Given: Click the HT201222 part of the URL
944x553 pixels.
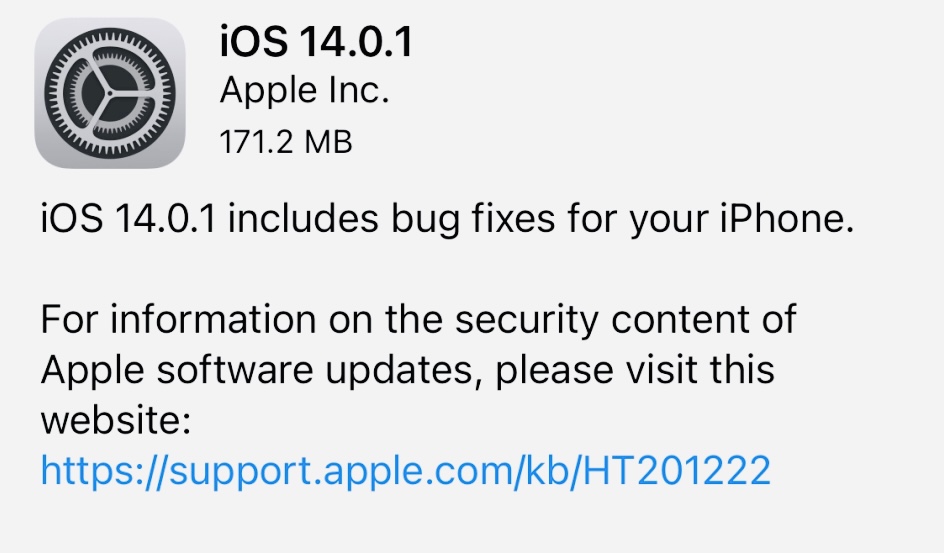Looking at the screenshot, I should 677,470.
